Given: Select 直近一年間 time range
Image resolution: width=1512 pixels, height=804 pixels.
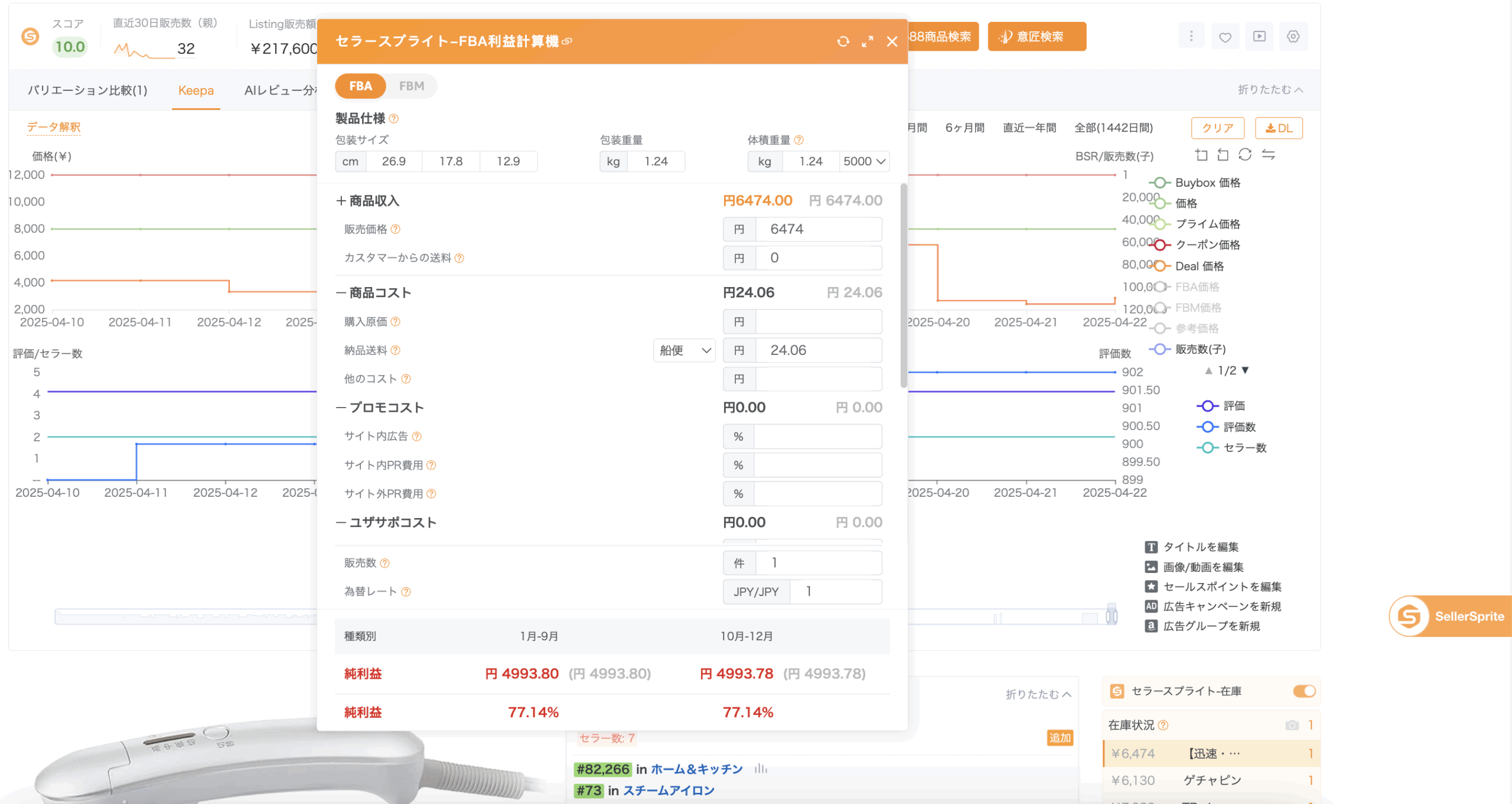Looking at the screenshot, I should tap(1029, 128).
